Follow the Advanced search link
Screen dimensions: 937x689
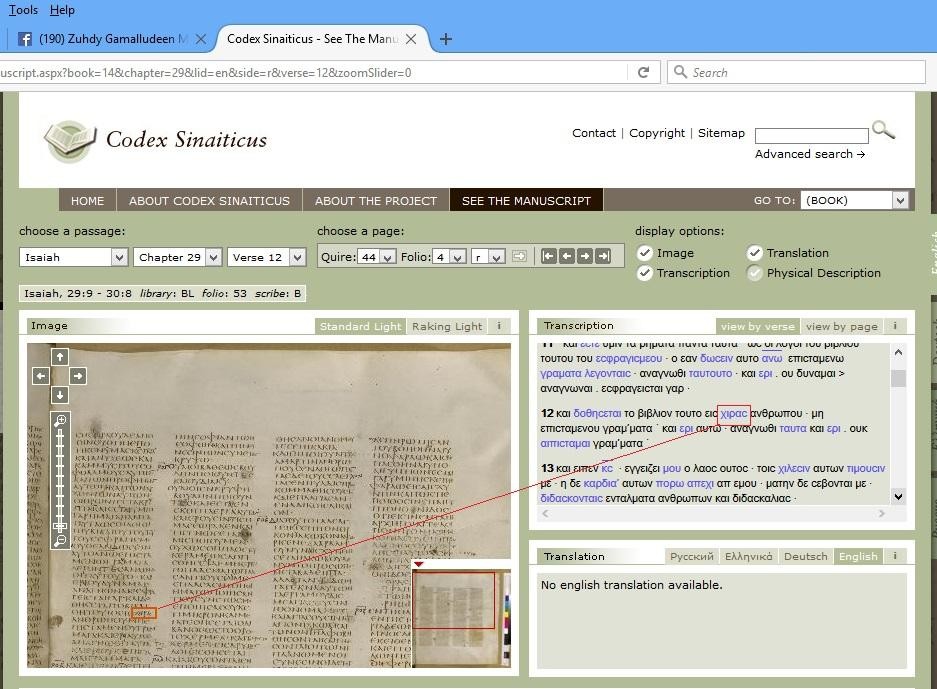810,154
